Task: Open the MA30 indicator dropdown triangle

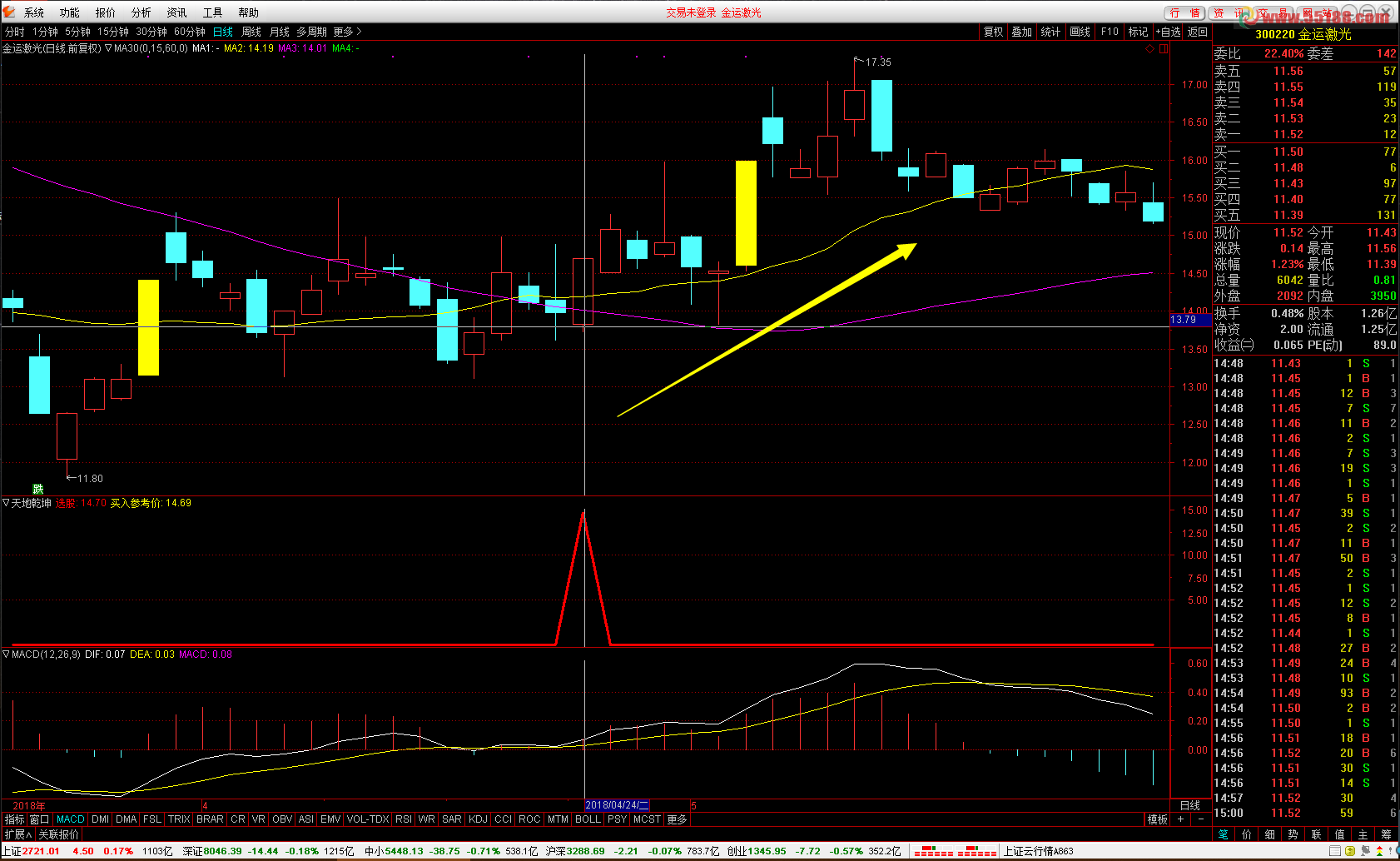Action: point(108,48)
